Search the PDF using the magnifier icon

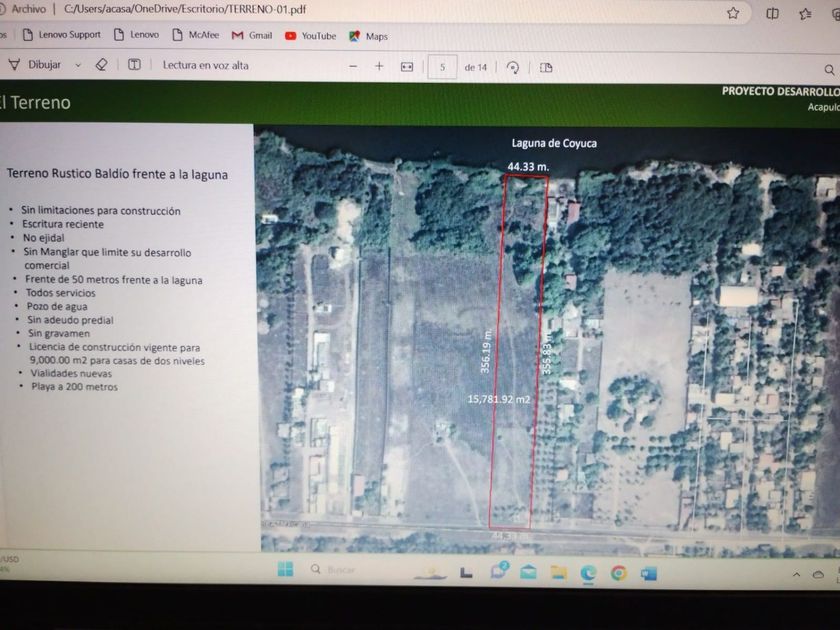(829, 69)
